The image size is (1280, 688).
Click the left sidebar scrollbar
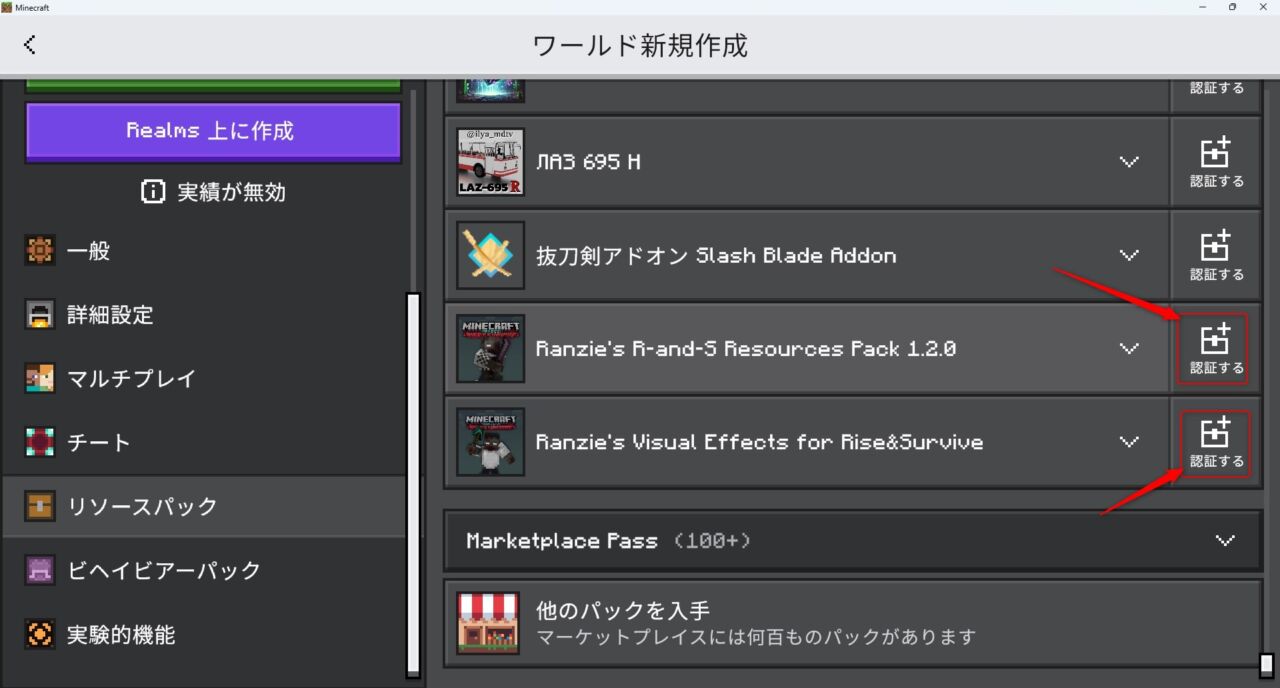click(x=413, y=485)
